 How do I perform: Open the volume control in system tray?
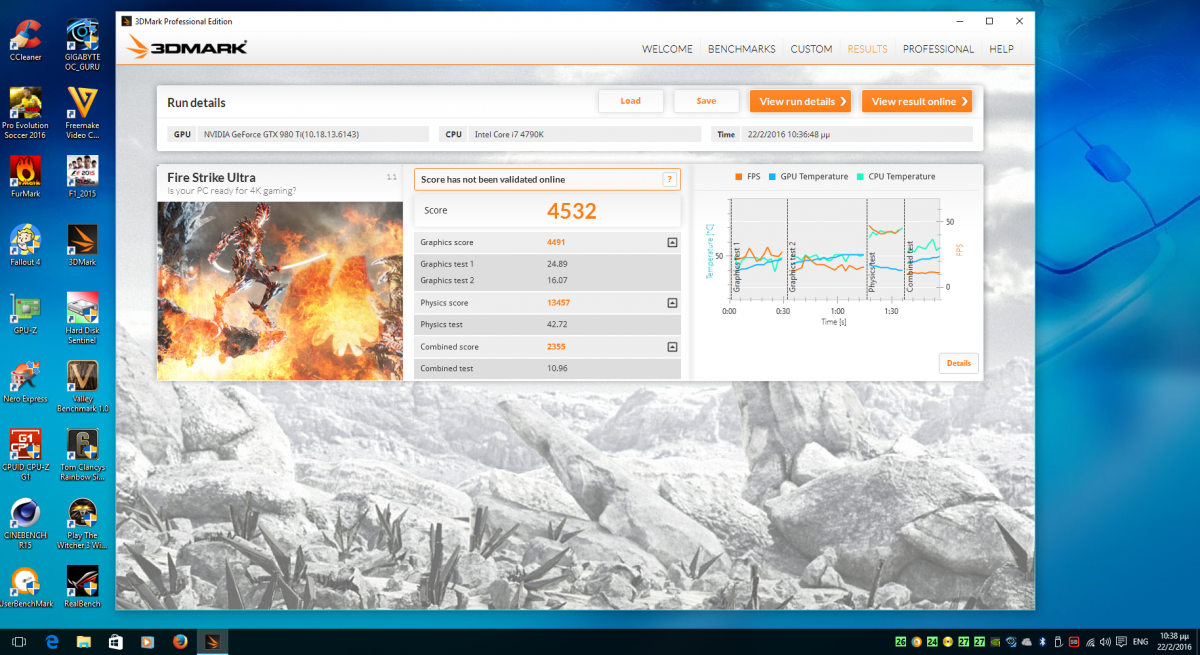(x=1105, y=641)
